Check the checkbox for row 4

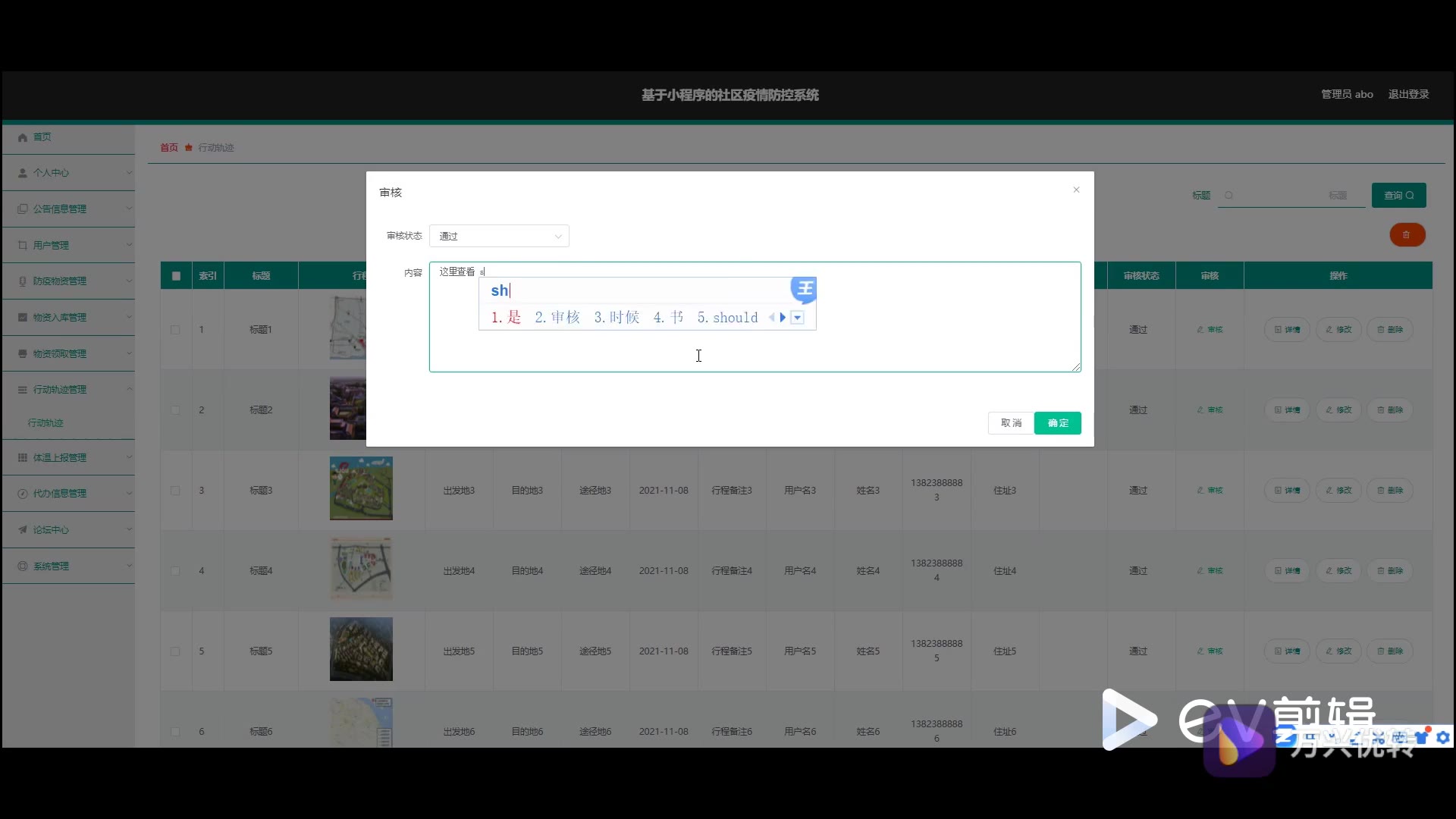point(175,571)
